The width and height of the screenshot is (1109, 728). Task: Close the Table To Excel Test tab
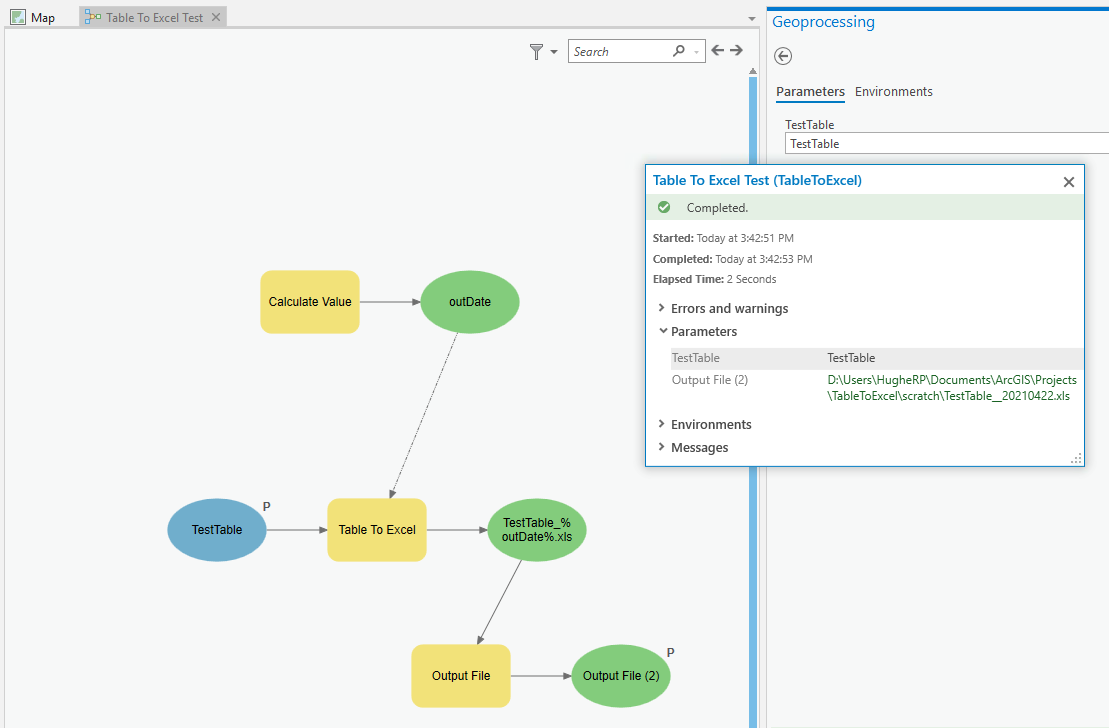[216, 18]
